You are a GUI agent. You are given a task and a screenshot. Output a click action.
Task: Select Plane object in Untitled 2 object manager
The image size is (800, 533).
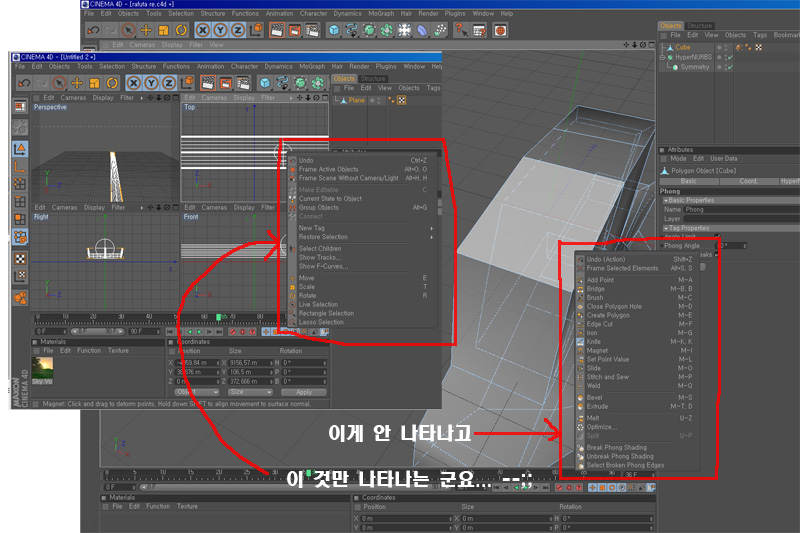(x=356, y=100)
